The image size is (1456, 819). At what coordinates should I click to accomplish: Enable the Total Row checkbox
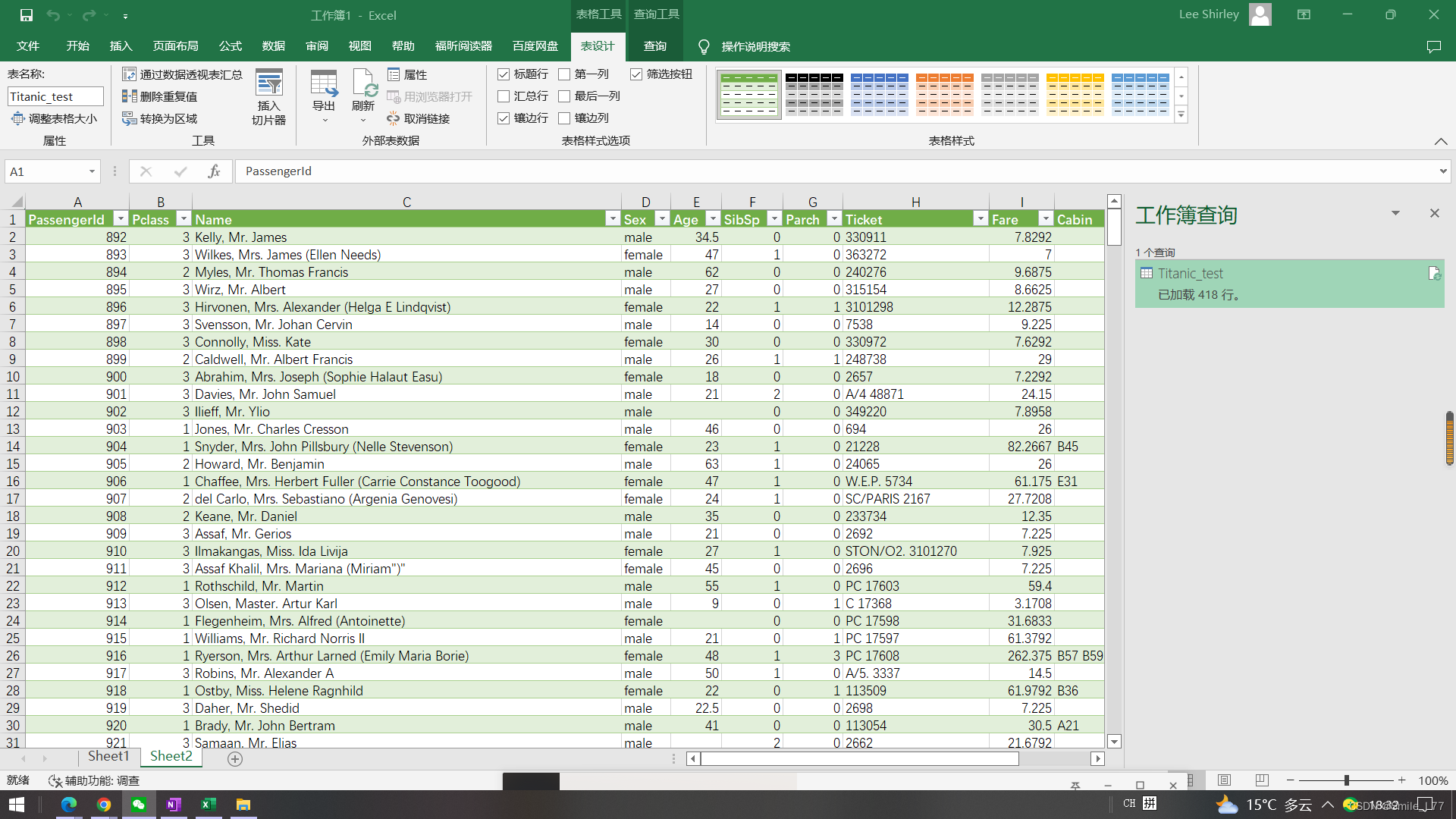pos(504,96)
